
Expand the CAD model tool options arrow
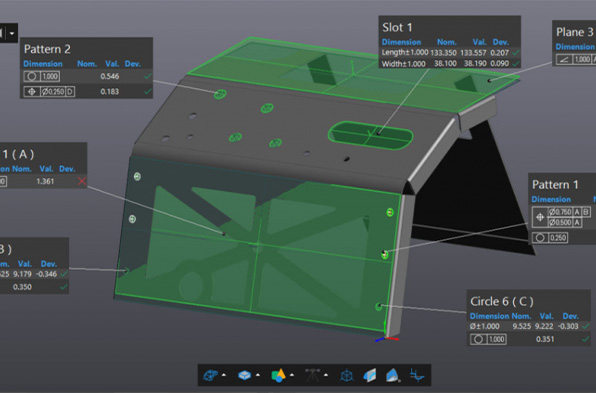click(x=224, y=375)
